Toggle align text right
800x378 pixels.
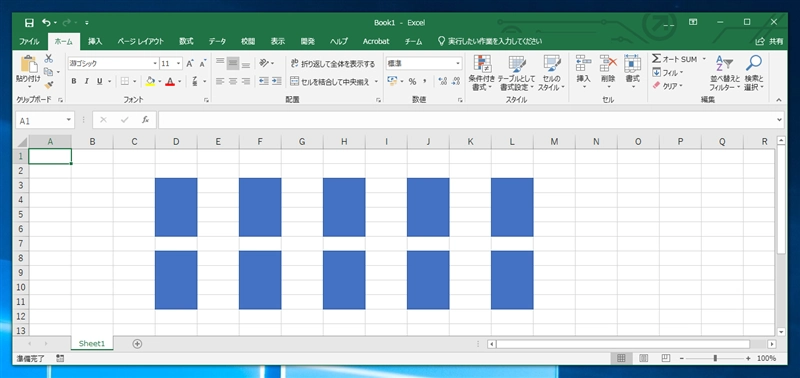246,81
